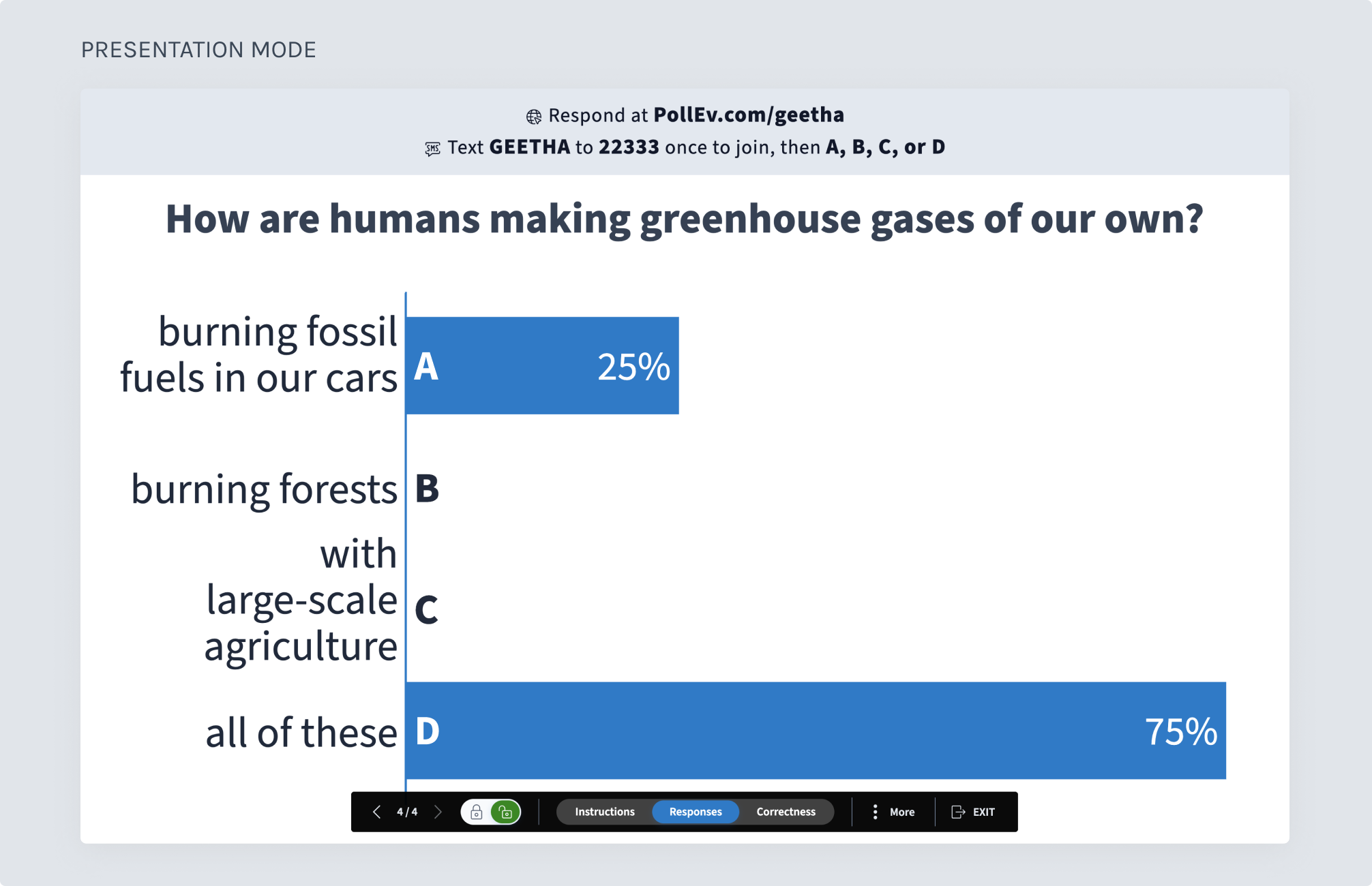Viewport: 1372px width, 886px height.
Task: Show the Correctness view
Action: click(x=786, y=812)
